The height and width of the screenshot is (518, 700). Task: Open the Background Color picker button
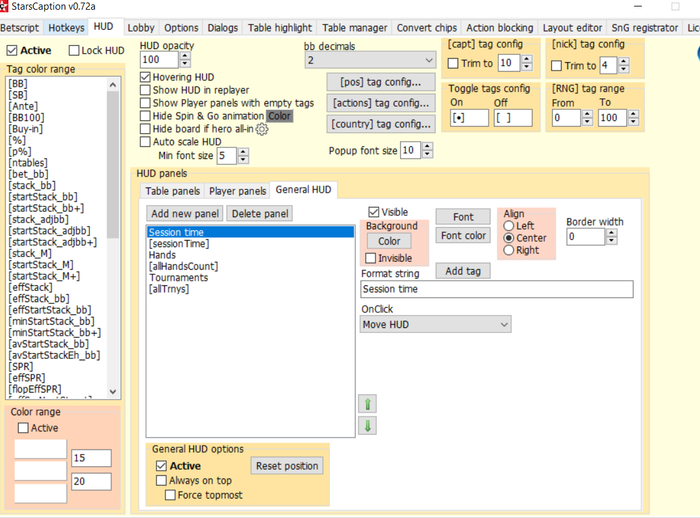389,241
